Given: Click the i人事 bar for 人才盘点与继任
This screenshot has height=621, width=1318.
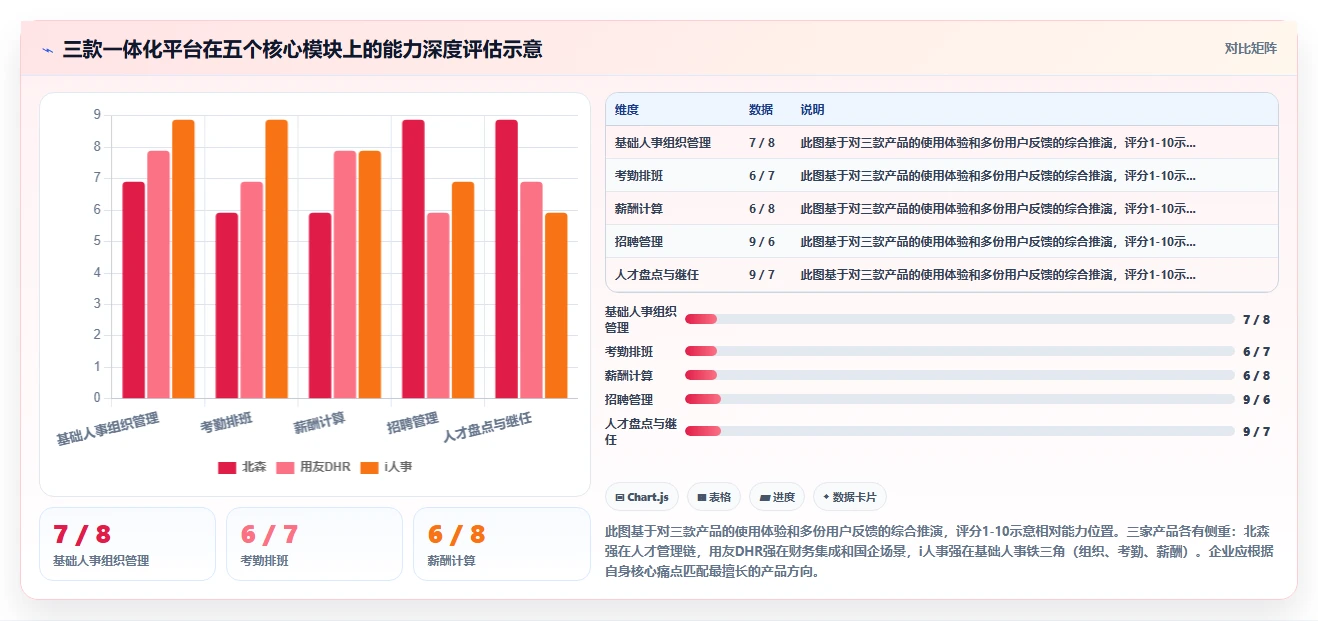Looking at the screenshot, I should pos(556,305).
